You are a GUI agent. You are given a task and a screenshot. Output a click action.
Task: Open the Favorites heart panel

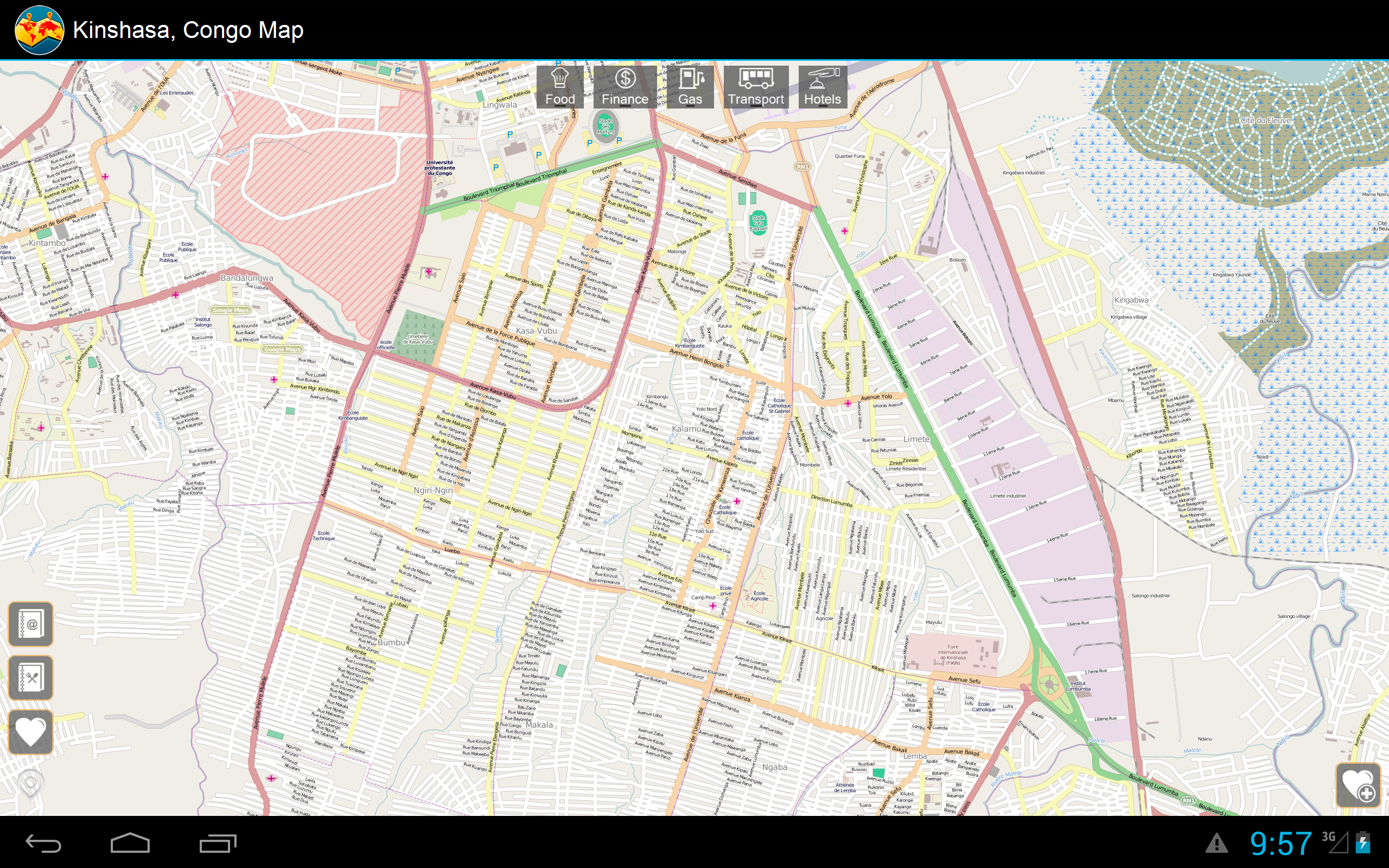[x=31, y=730]
